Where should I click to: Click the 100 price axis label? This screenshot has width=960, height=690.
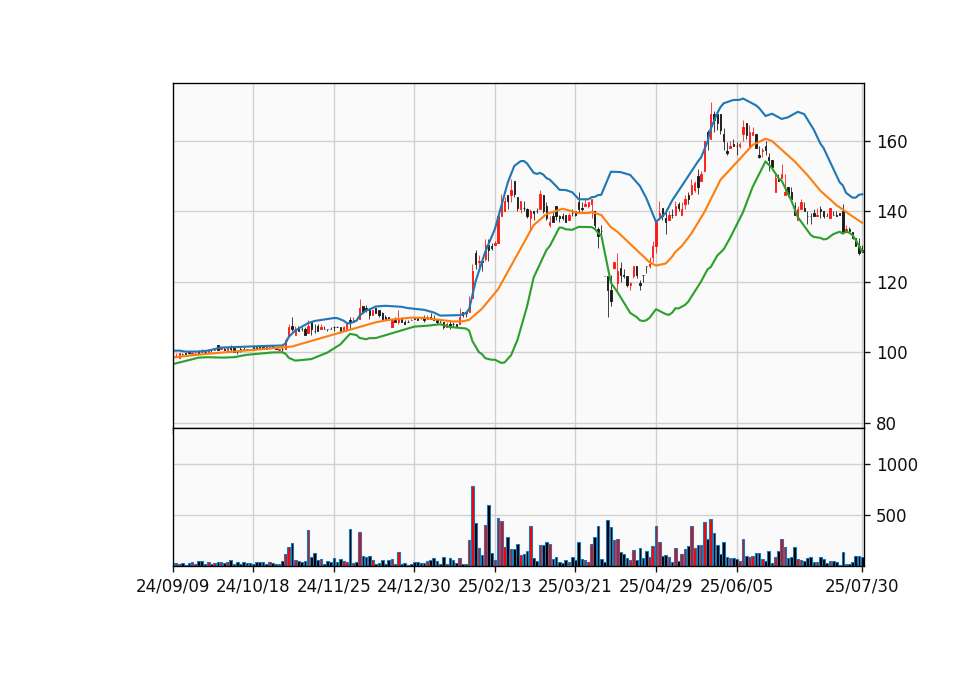891,353
